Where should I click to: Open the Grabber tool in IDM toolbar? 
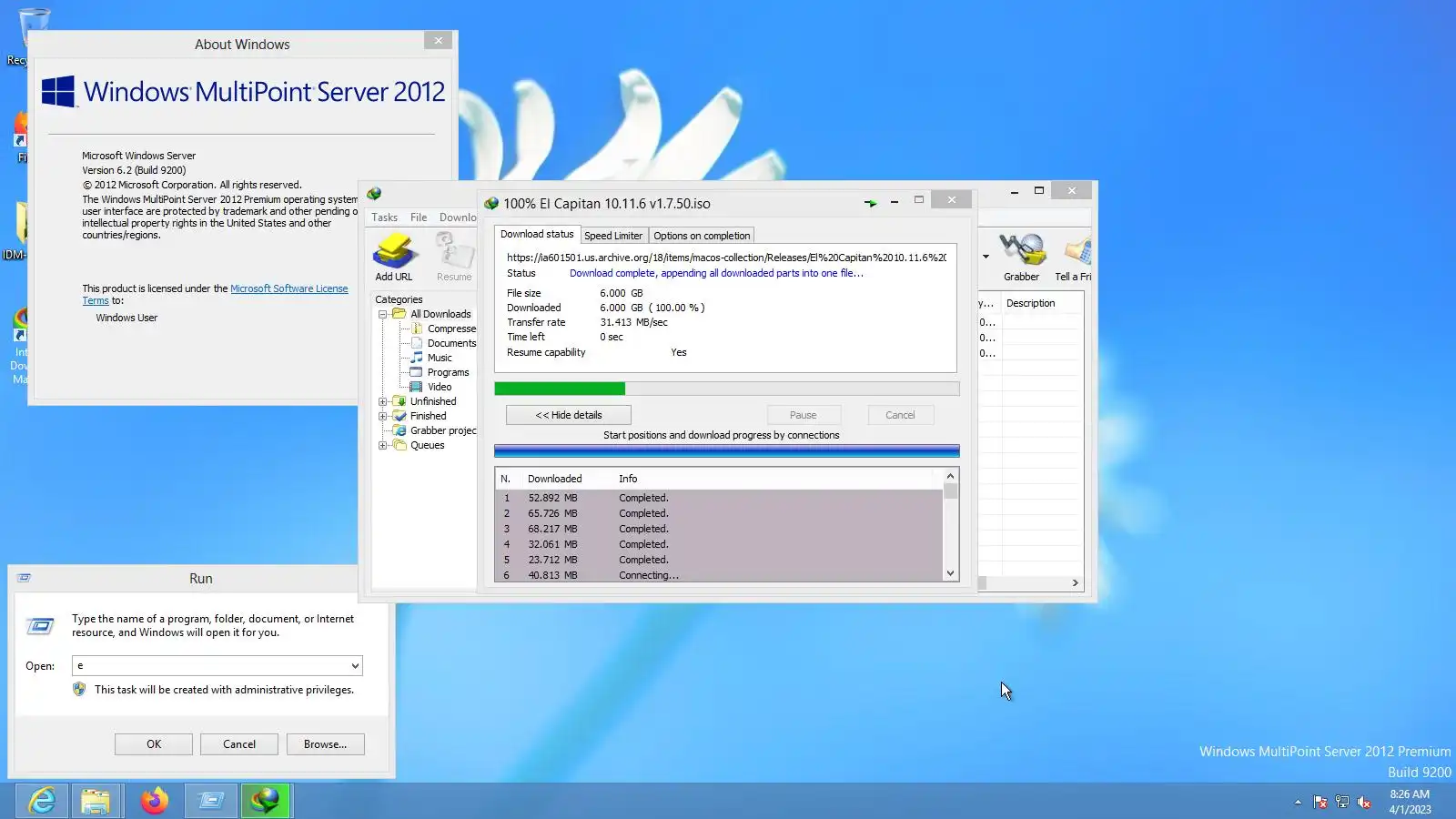click(x=1021, y=250)
